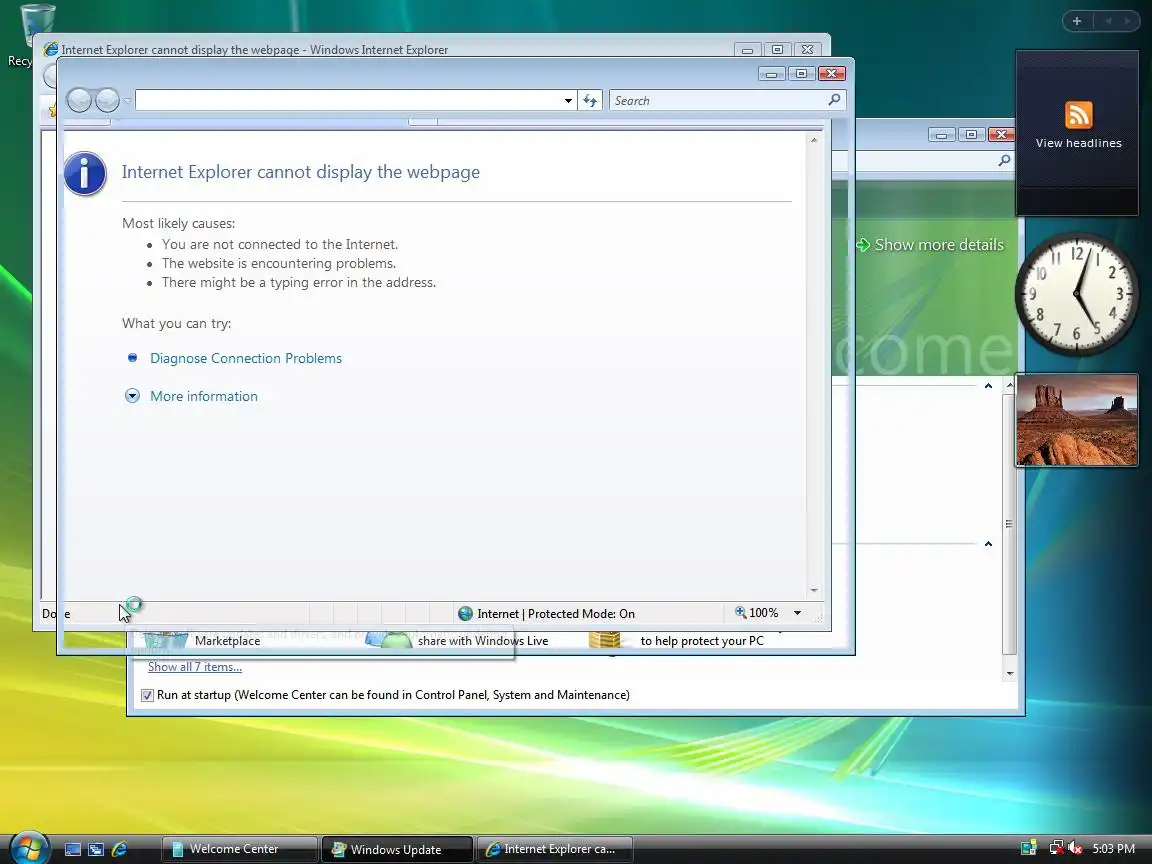Click into the Search text field

pos(718,101)
